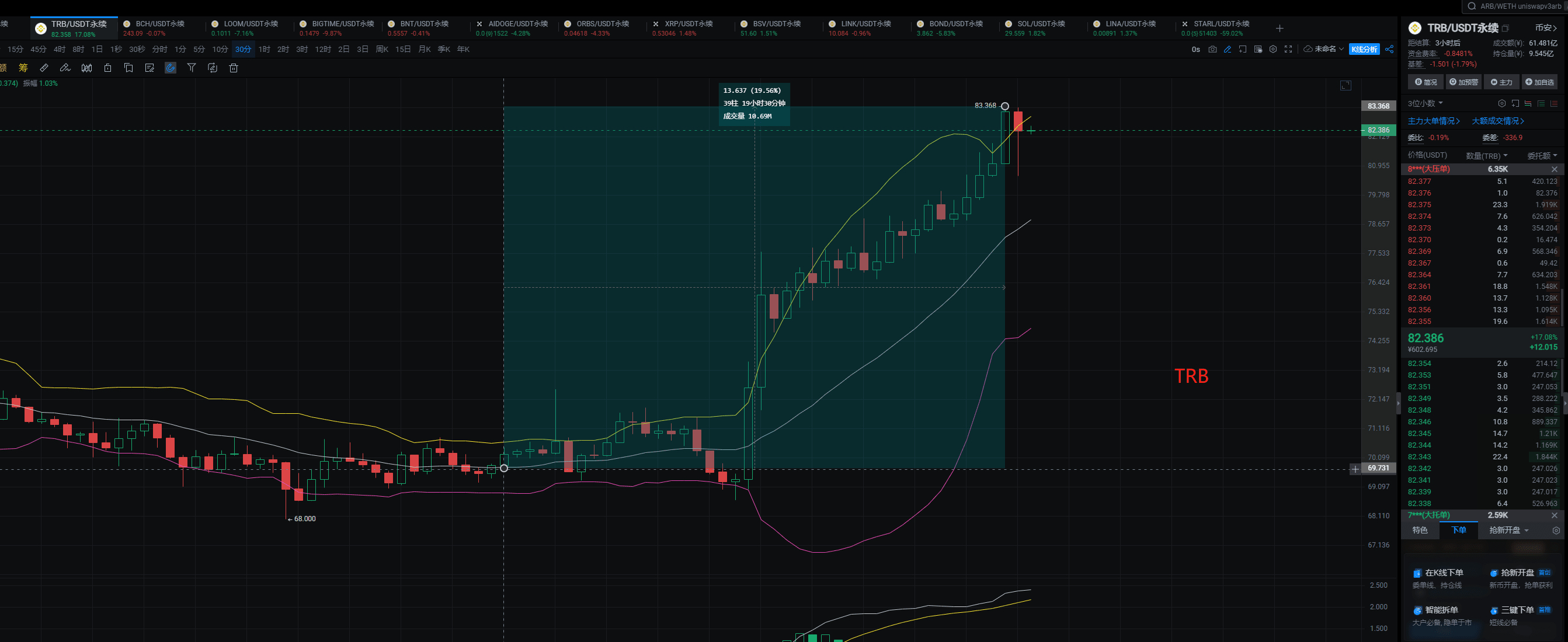Image resolution: width=1568 pixels, height=642 pixels.
Task: Toggle magnet snapping mode
Action: [171, 68]
